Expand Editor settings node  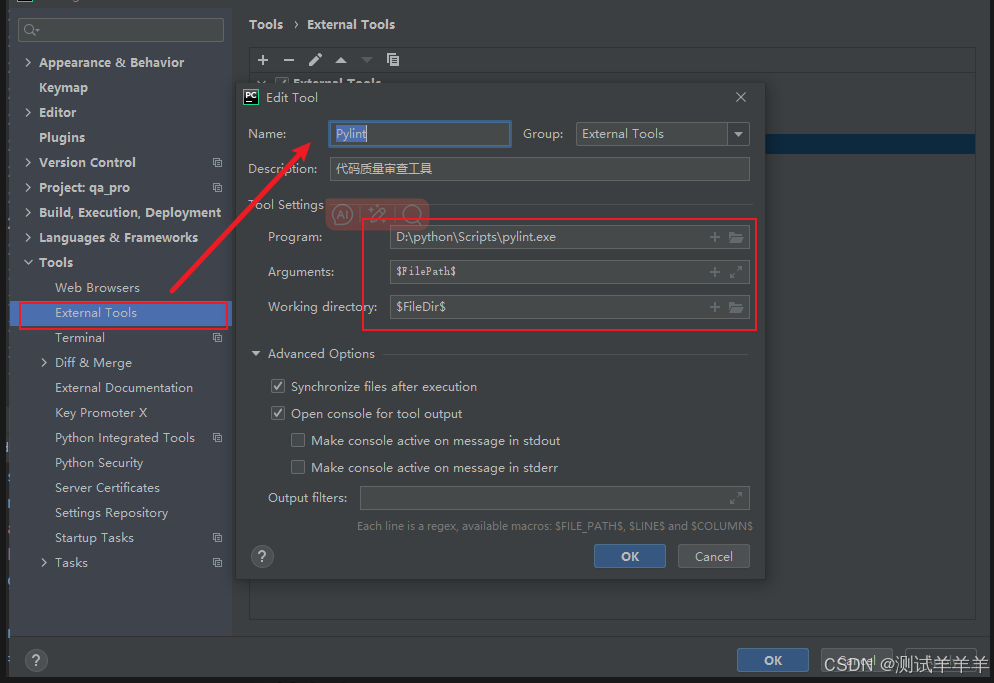[28, 112]
